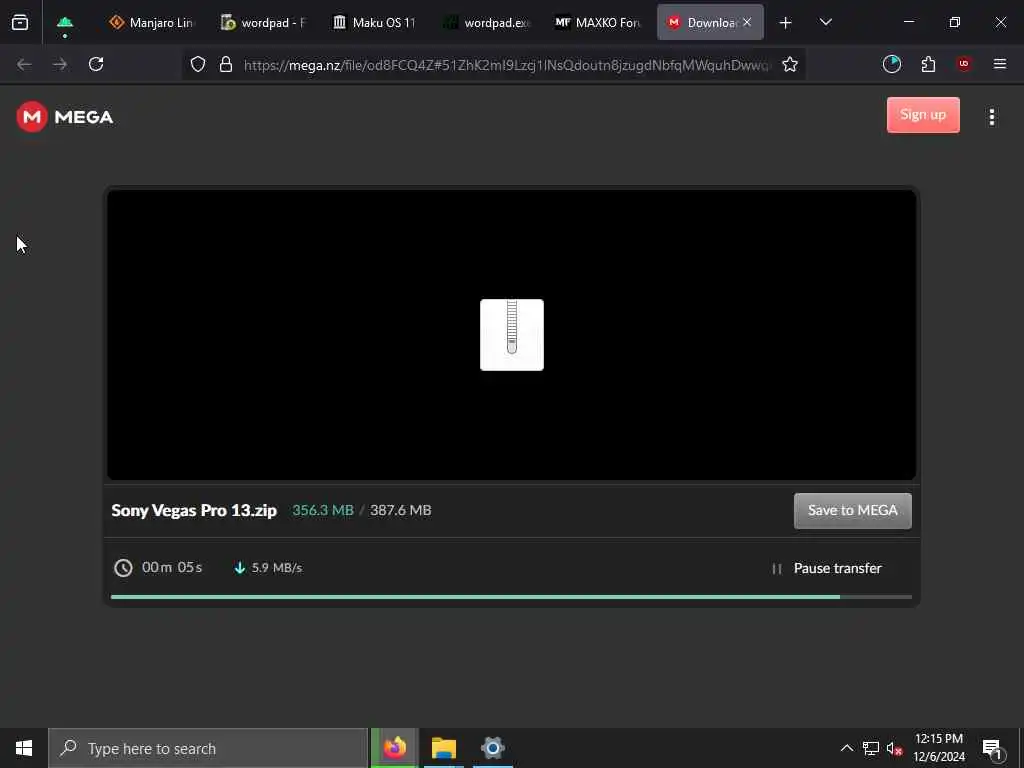Switch to the wordpad.exe tab

coord(487,23)
